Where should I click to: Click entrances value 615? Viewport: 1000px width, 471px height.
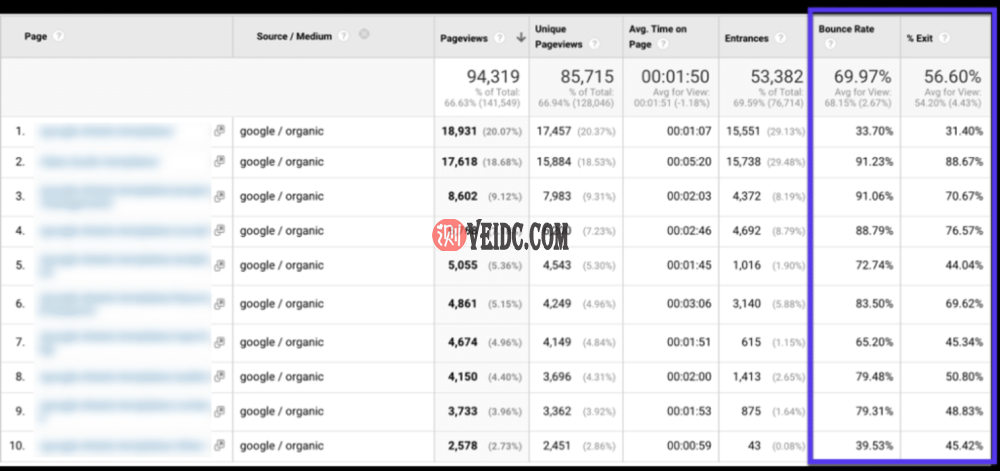(x=751, y=342)
